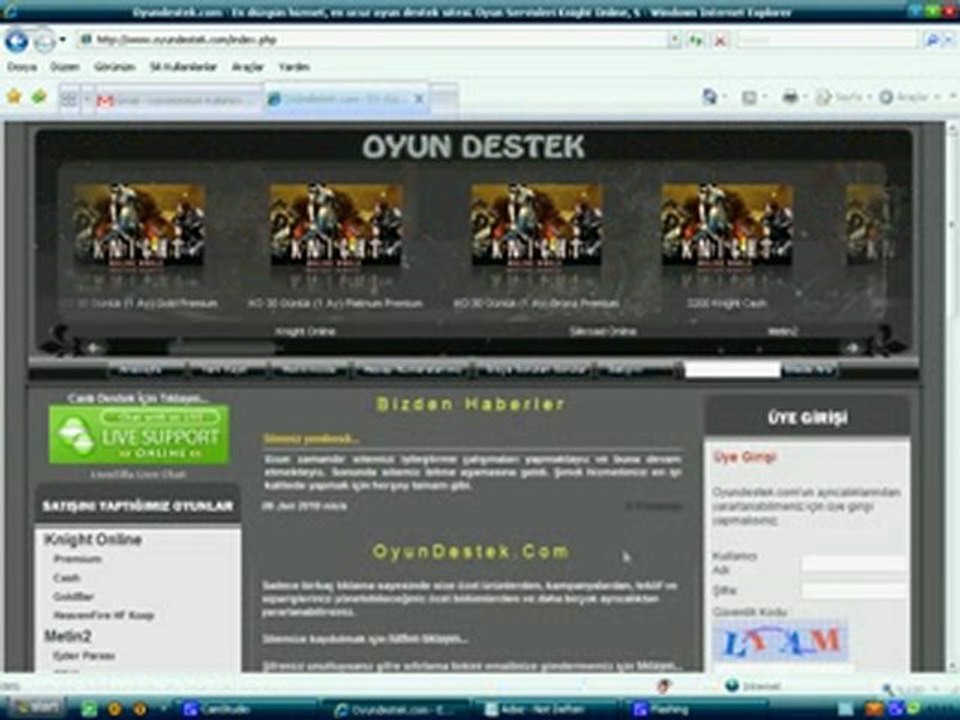Go back with the browser Back button
The image size is (960, 720).
(x=17, y=41)
